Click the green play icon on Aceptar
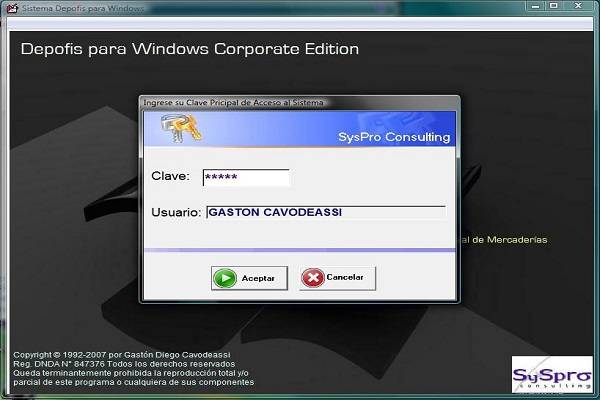The height and width of the screenshot is (400, 600). pos(225,278)
